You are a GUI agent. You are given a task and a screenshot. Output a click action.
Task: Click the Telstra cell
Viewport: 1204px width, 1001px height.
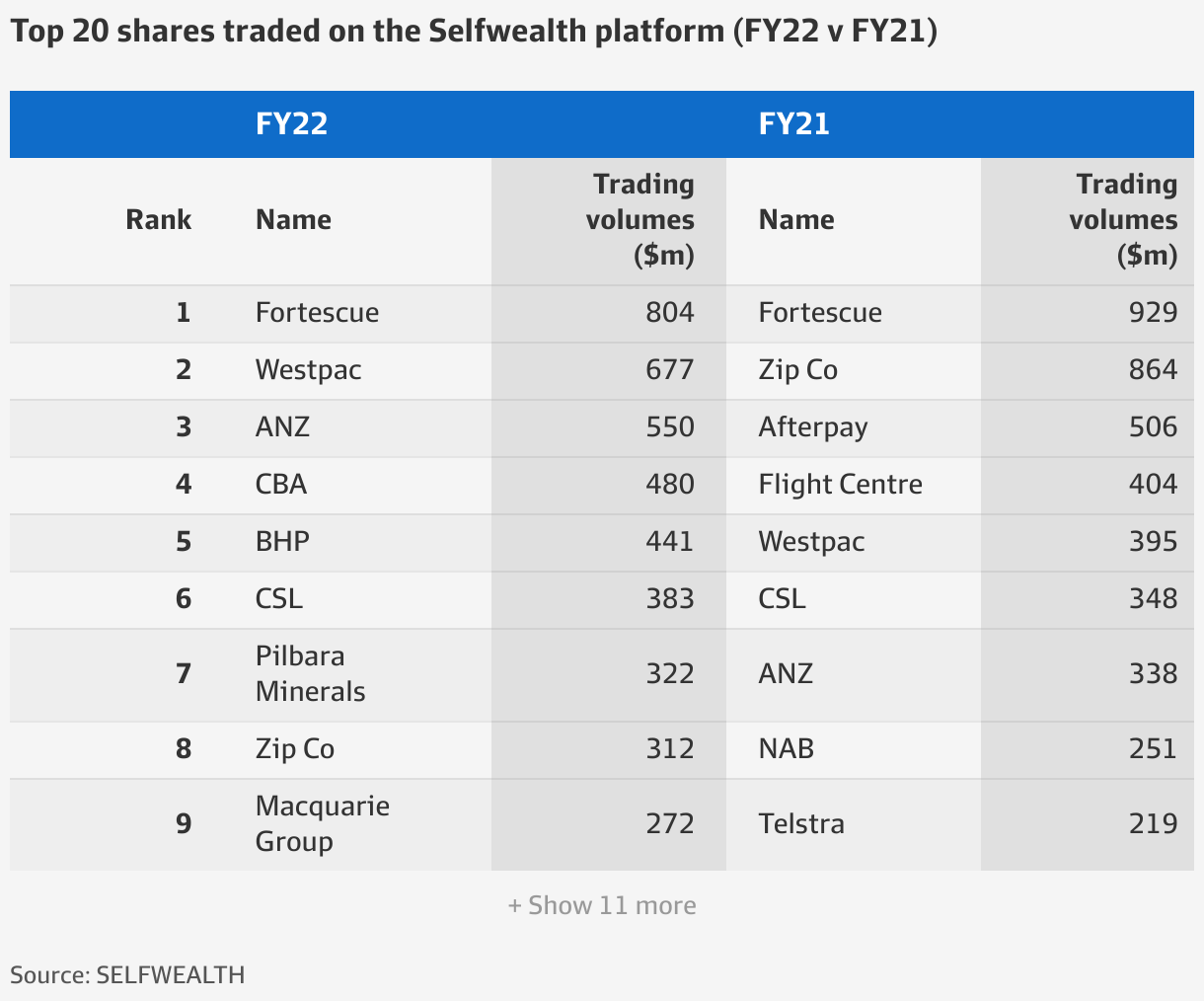click(x=801, y=824)
